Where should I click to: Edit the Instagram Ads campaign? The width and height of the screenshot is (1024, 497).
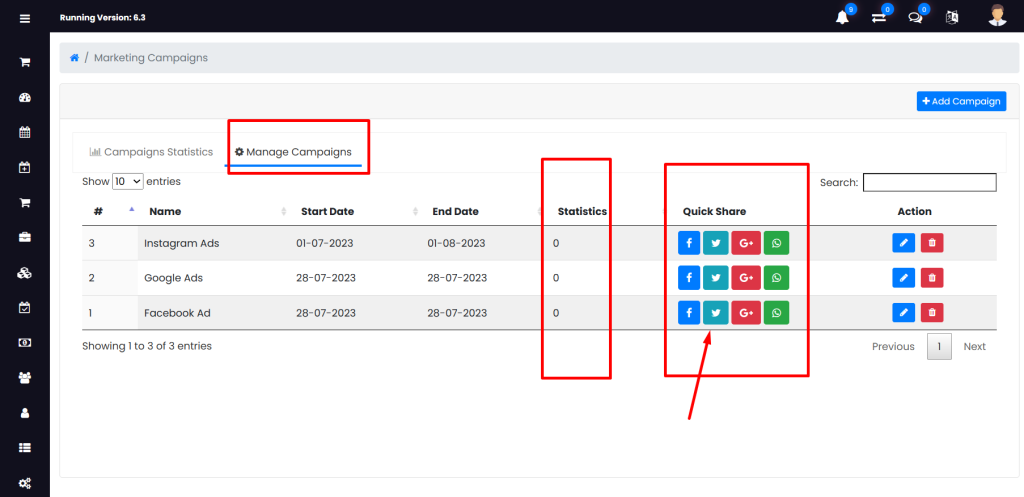904,243
